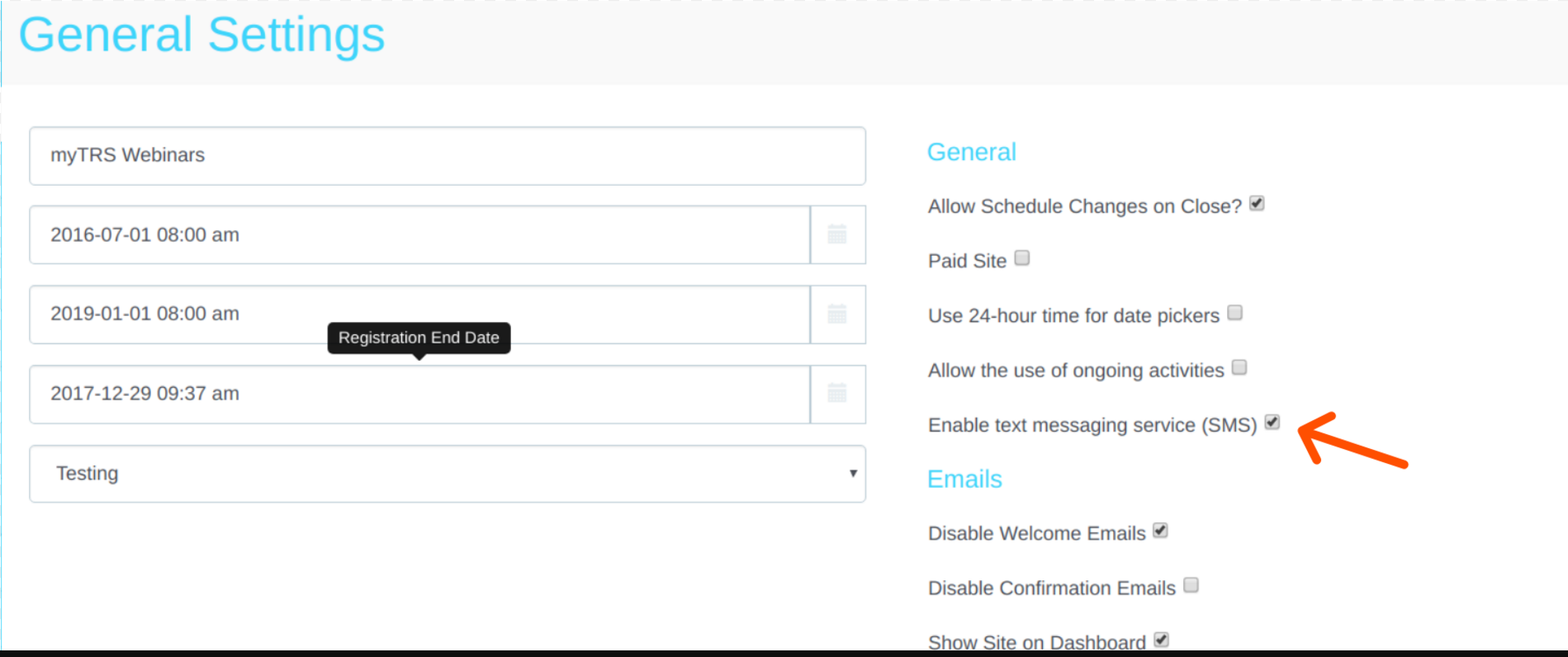Toggle Enable text messaging service (SMS) checkbox

1272,423
